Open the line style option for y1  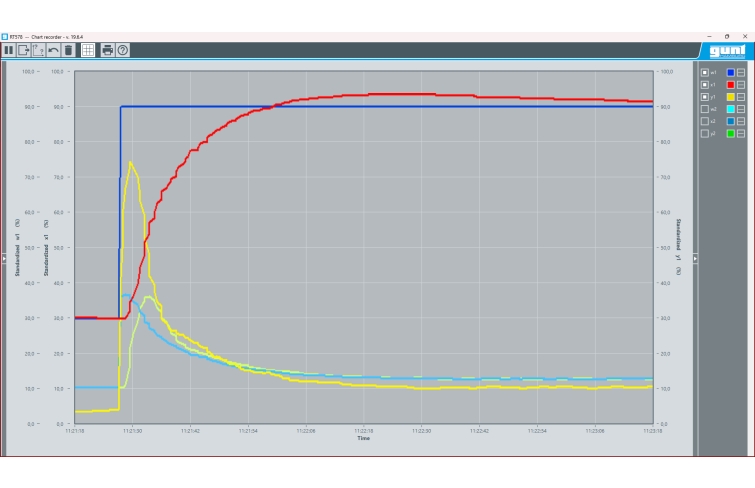(741, 97)
